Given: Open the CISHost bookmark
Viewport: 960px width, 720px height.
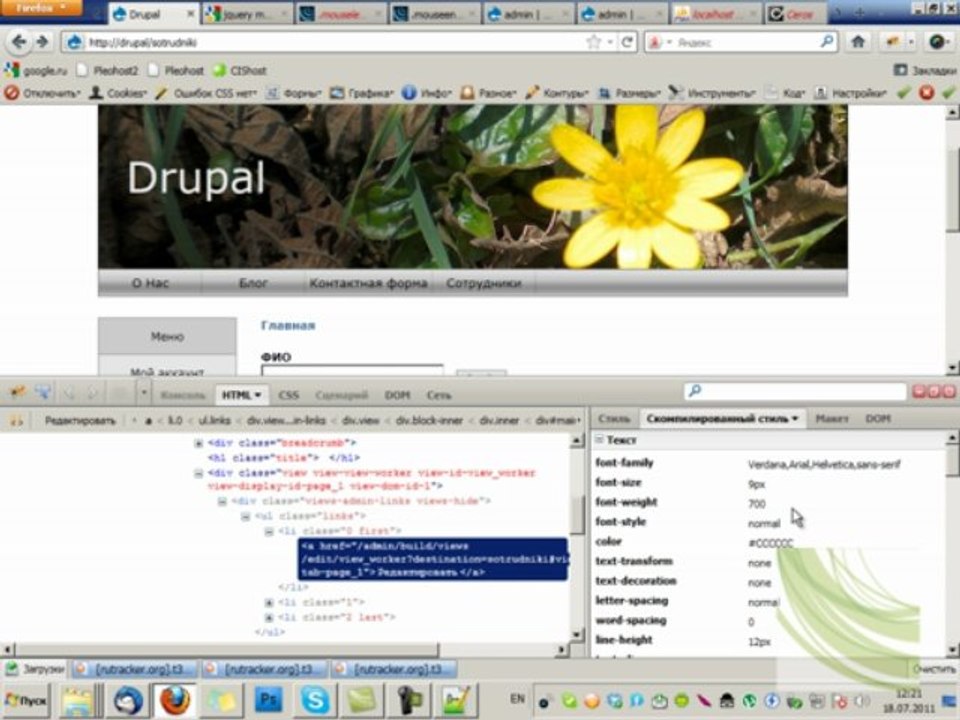Looking at the screenshot, I should pos(239,70).
